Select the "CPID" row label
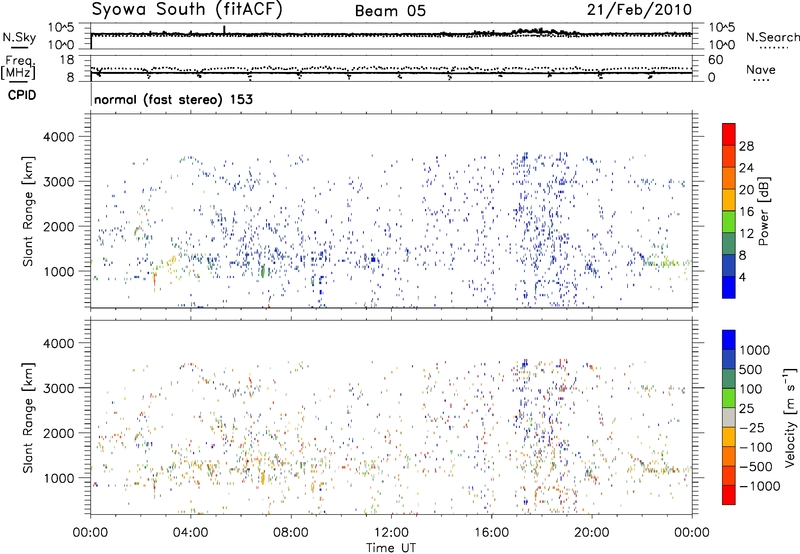 pyautogui.click(x=22, y=95)
